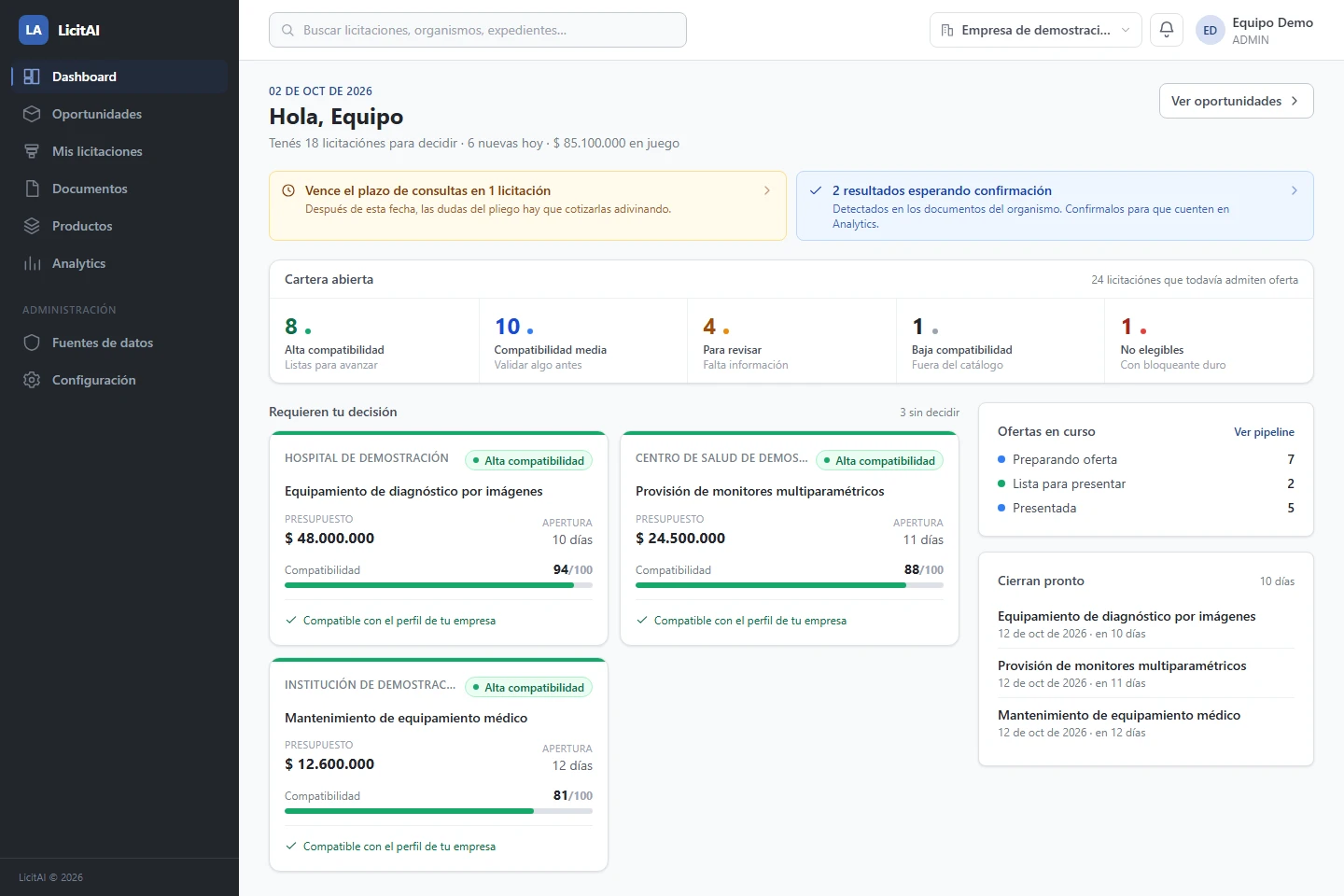Open Equipamiento de diagnóstico in Cierran pronto

(x=1146, y=624)
